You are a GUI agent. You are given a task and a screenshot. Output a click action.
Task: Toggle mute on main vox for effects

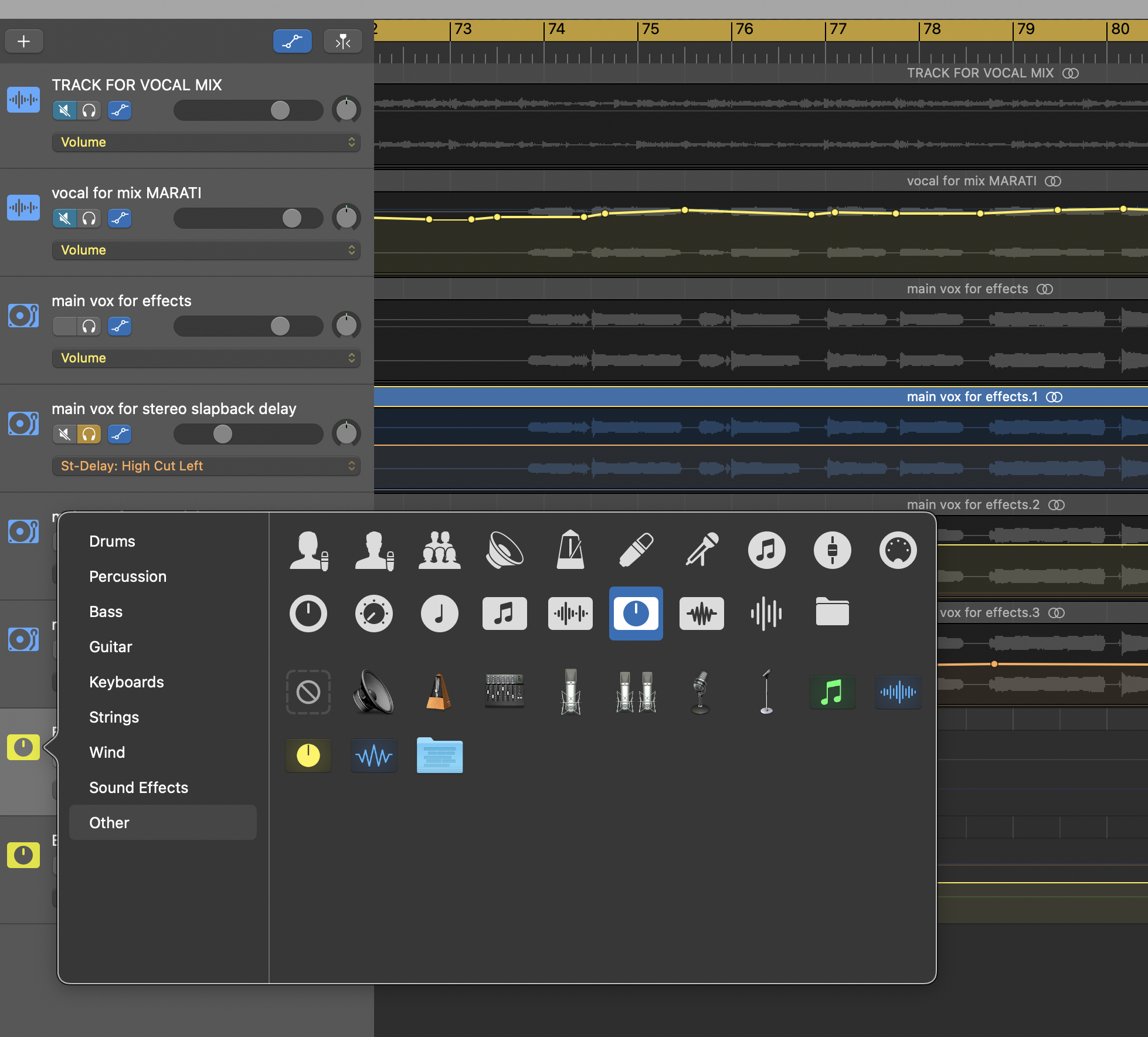click(64, 326)
